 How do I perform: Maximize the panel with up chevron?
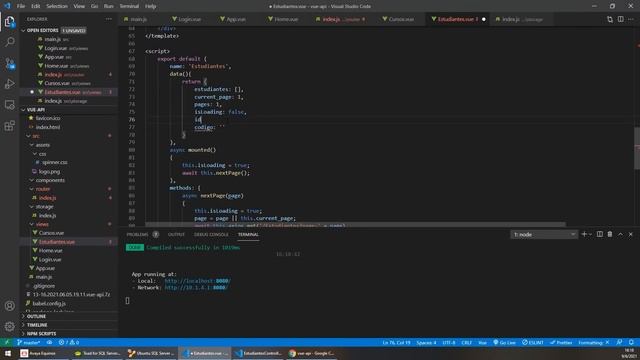tap(620, 234)
